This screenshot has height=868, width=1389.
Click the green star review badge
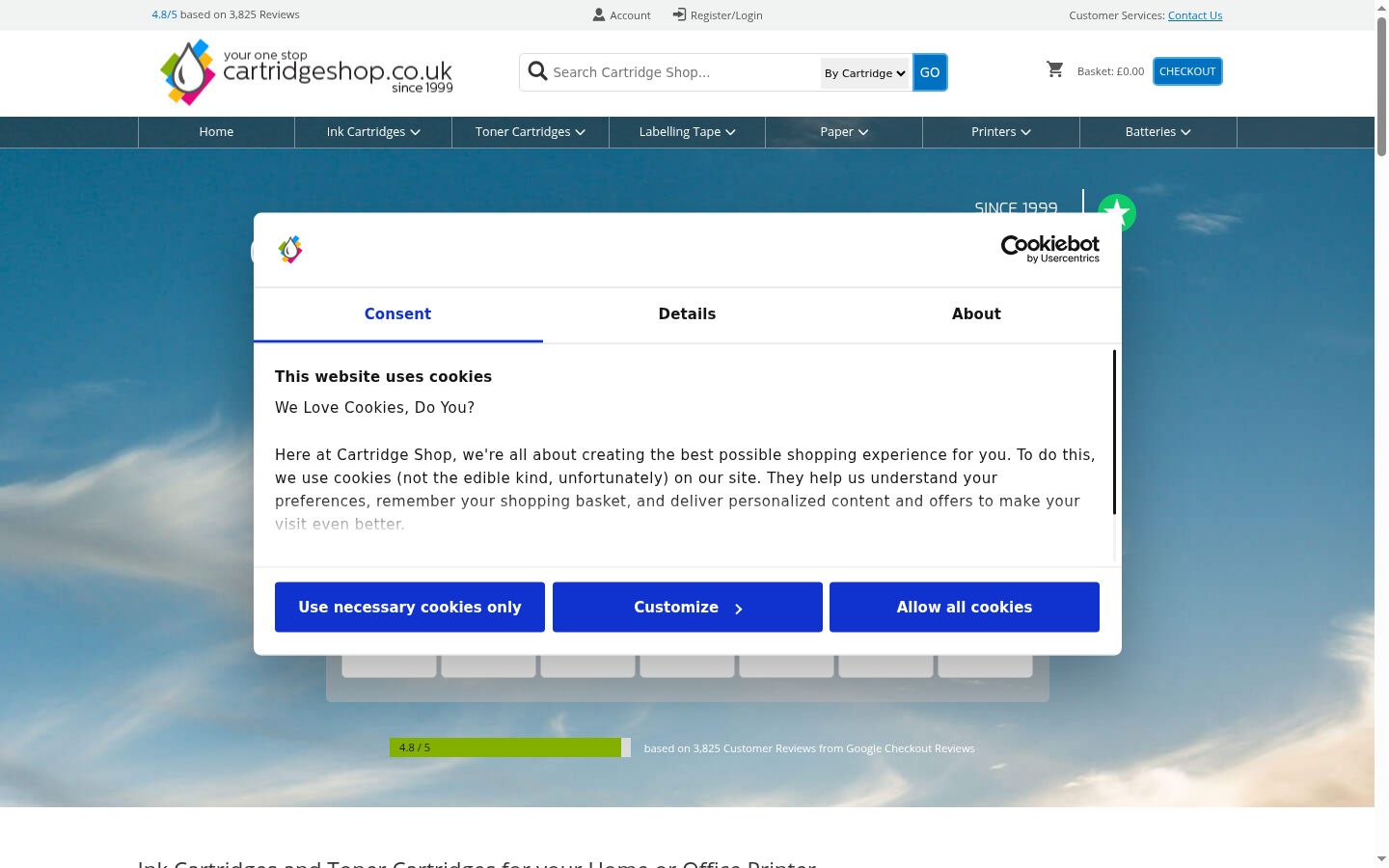click(x=1117, y=212)
